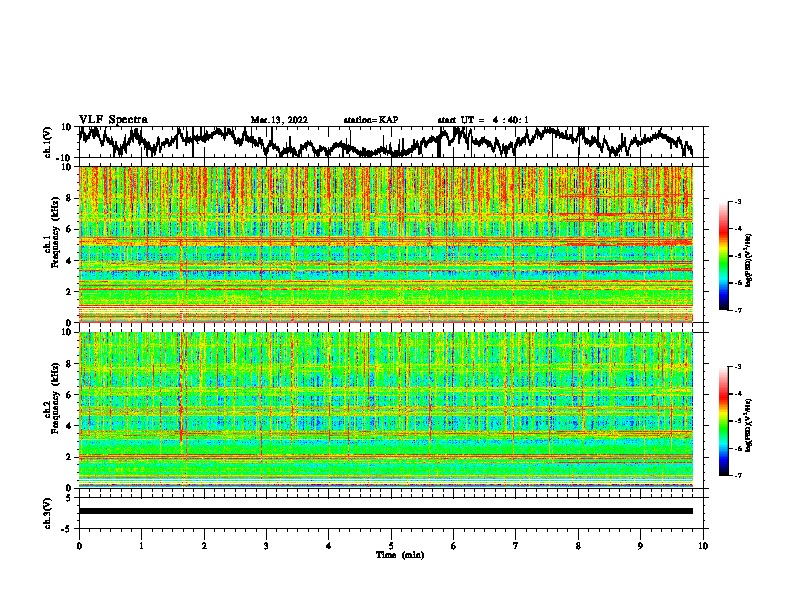The width and height of the screenshot is (792, 612).
Task: Click the "8" kHz tick on ch.1 spectrogram
Action: tap(69, 198)
